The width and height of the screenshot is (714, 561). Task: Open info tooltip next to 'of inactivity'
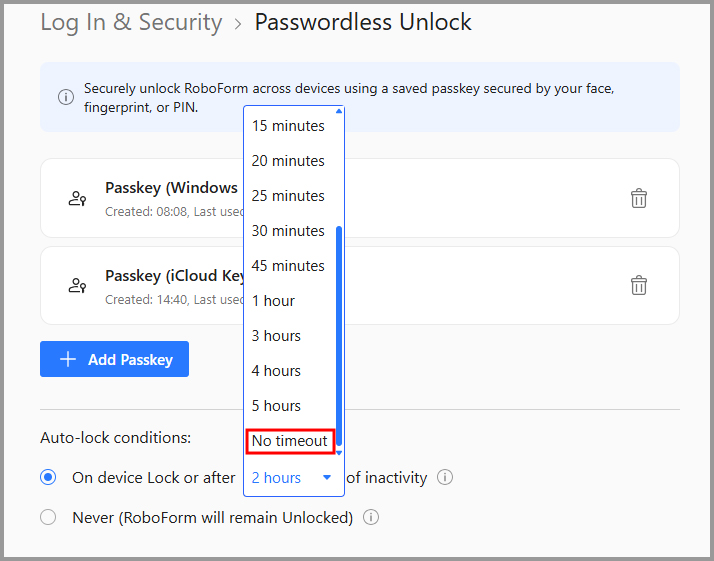444,477
